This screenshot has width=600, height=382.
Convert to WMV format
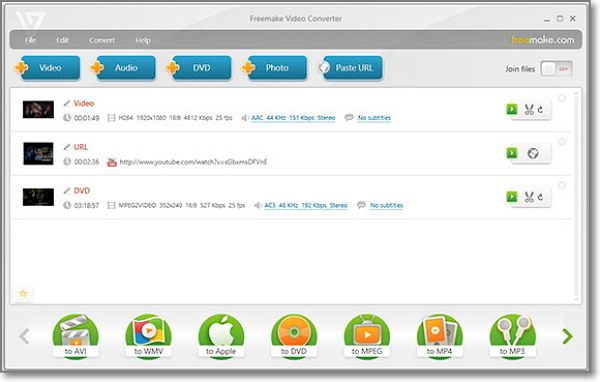148,336
